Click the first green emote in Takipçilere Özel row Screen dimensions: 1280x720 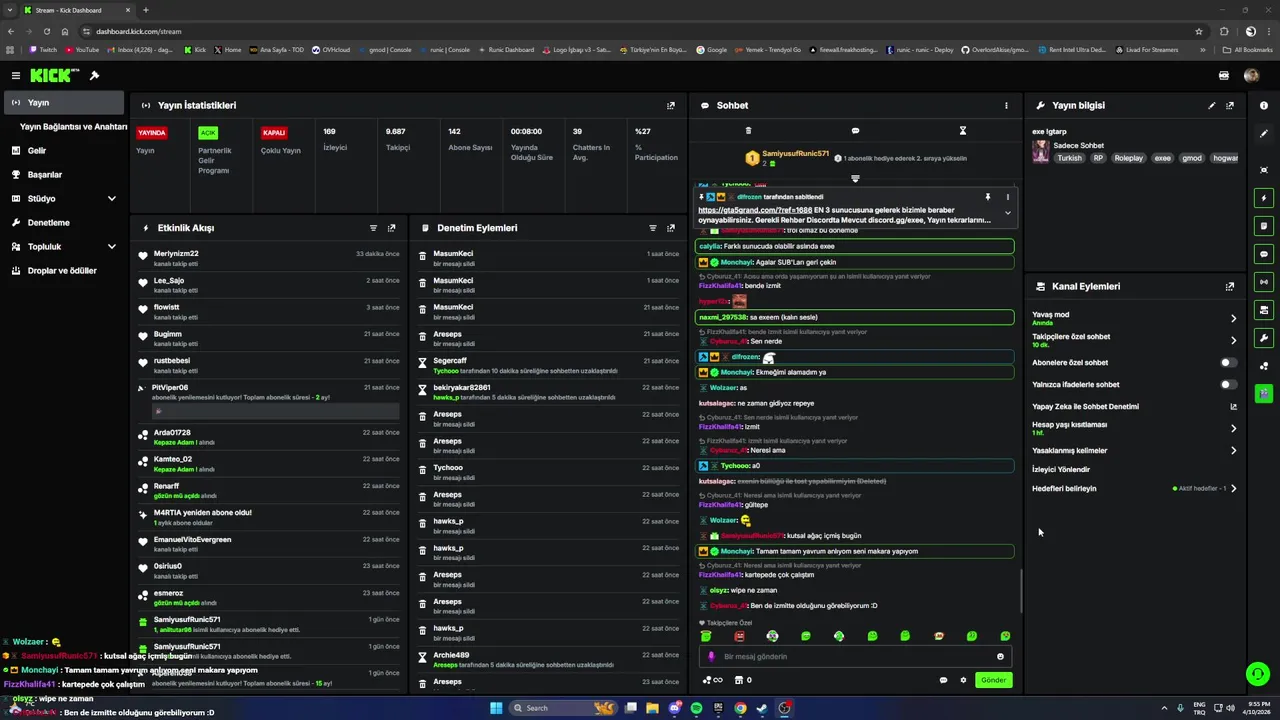pyautogui.click(x=706, y=636)
